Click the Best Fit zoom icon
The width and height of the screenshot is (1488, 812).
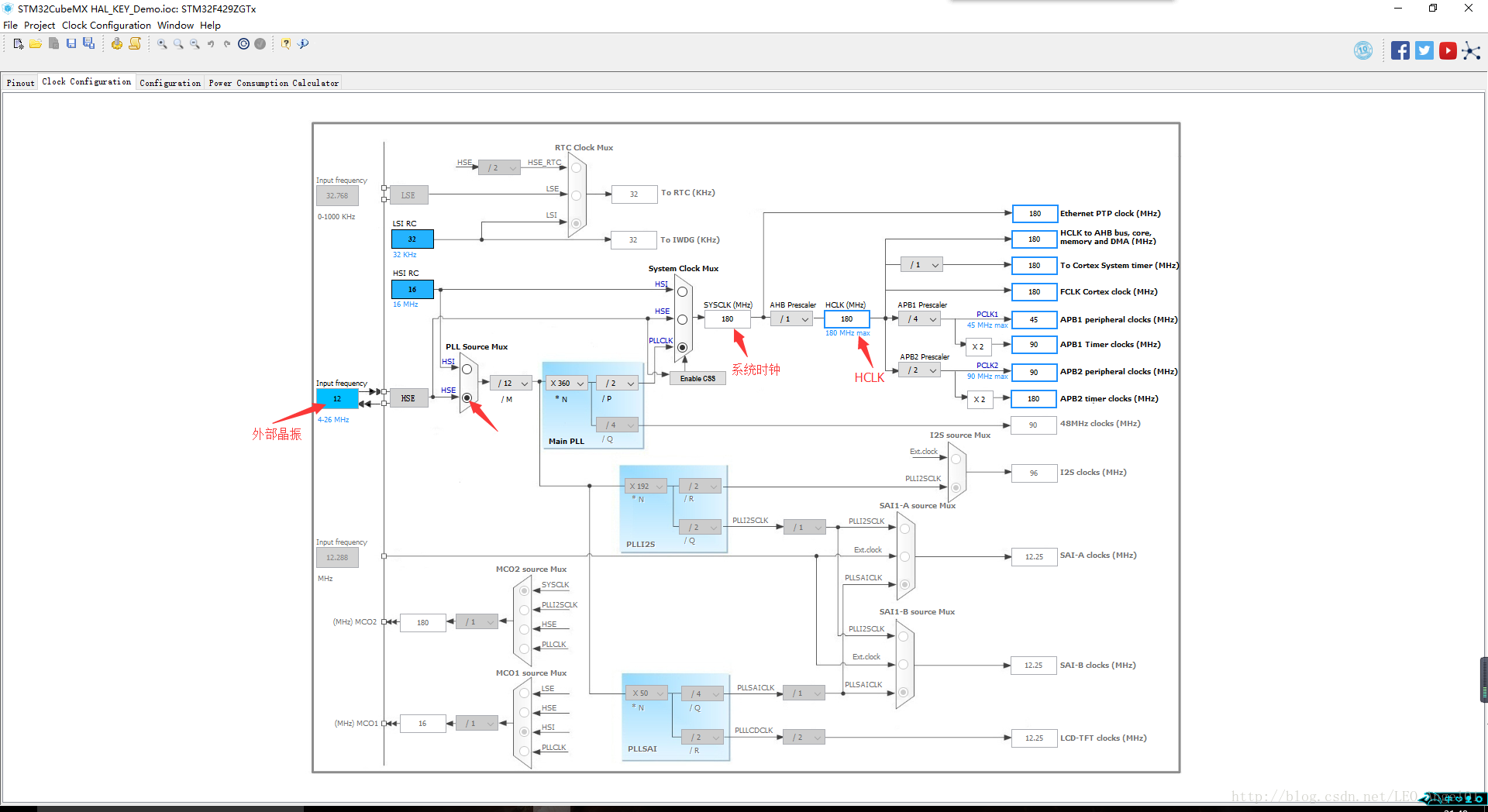pos(178,44)
